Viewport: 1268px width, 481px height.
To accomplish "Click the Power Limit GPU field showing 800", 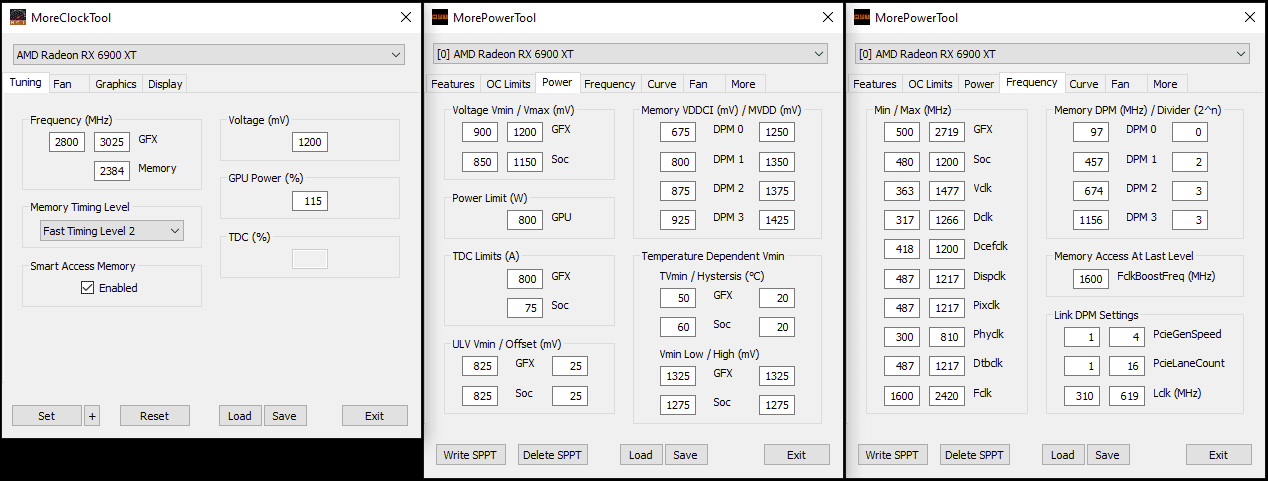I will pos(525,220).
